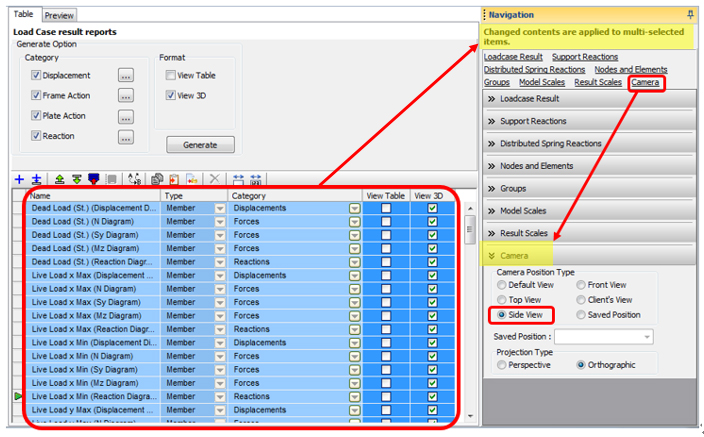Image resolution: width=704 pixels, height=437 pixels.
Task: Click the gray X delete icon
Action: (x=215, y=179)
